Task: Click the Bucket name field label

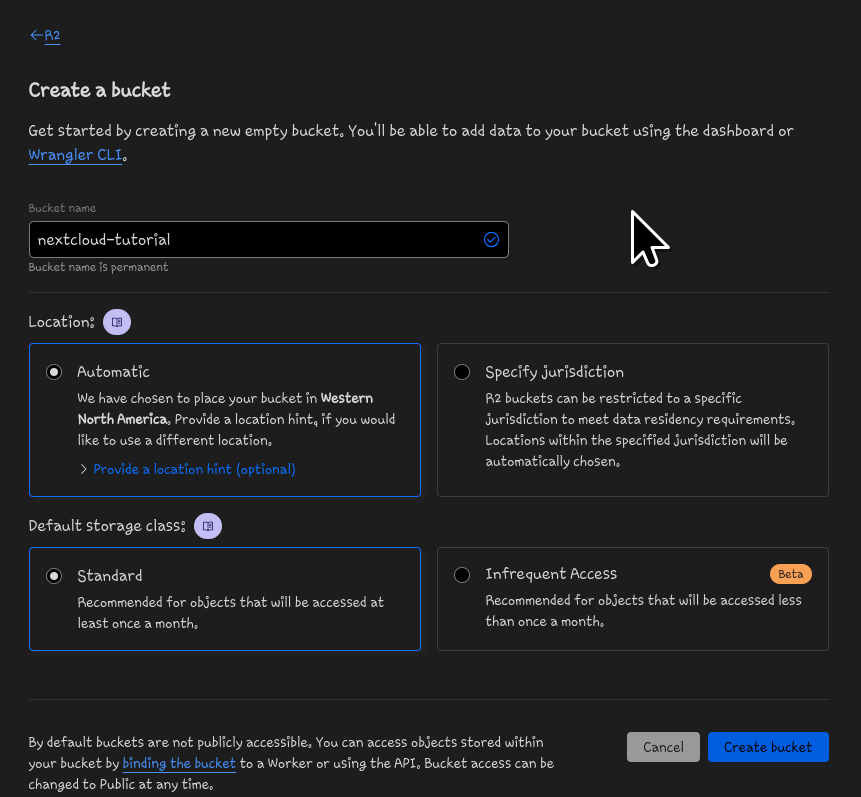Action: (62, 208)
